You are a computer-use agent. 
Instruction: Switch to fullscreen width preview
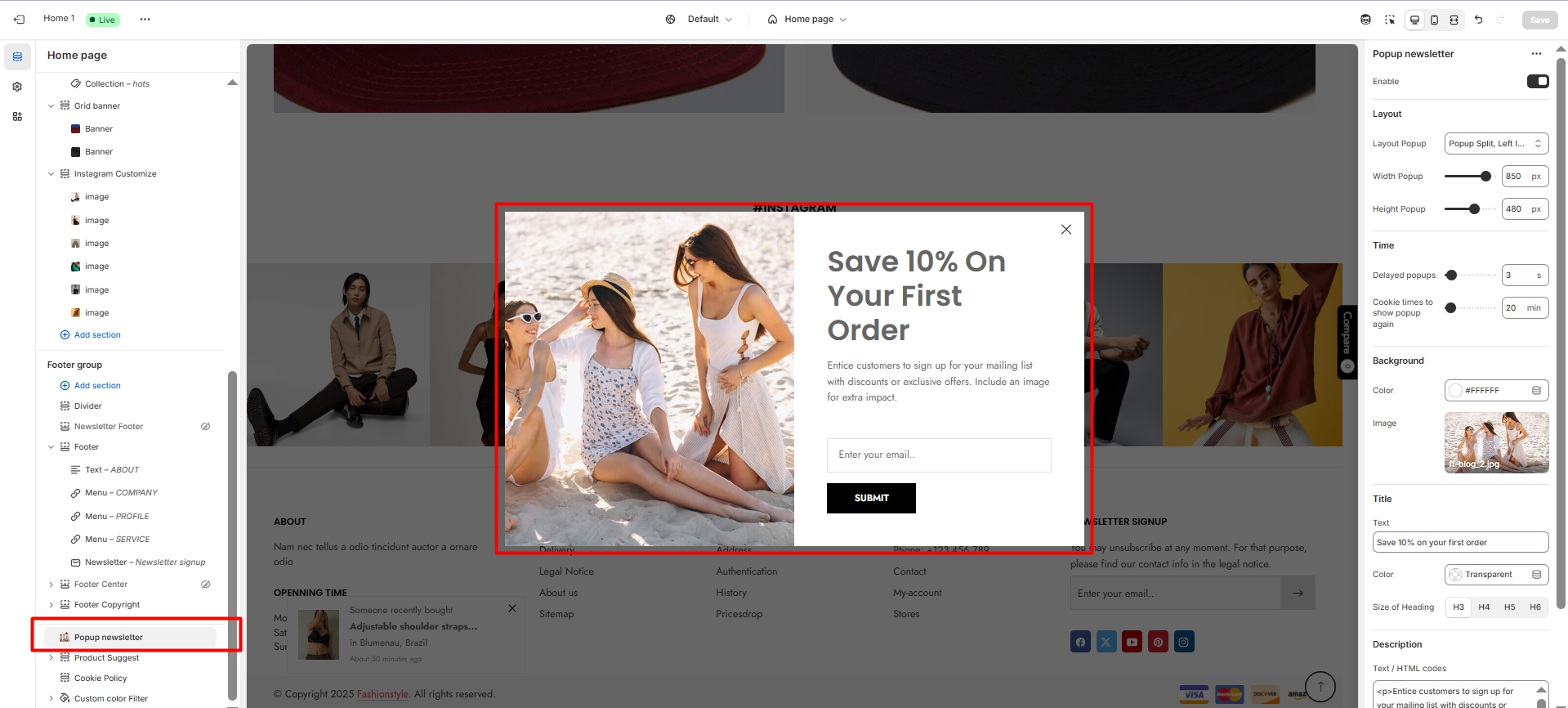(x=1454, y=20)
